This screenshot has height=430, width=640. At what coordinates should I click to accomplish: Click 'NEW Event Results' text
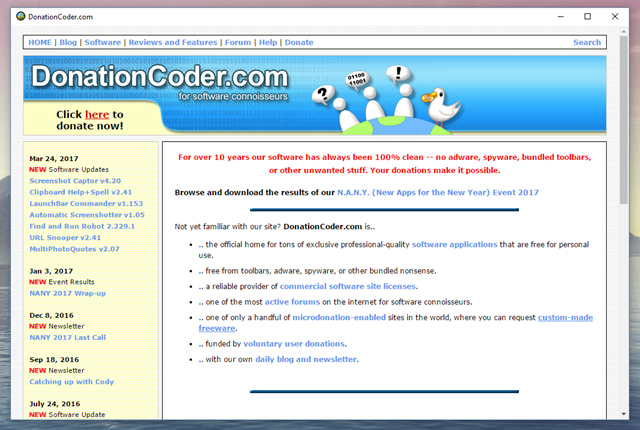point(62,282)
